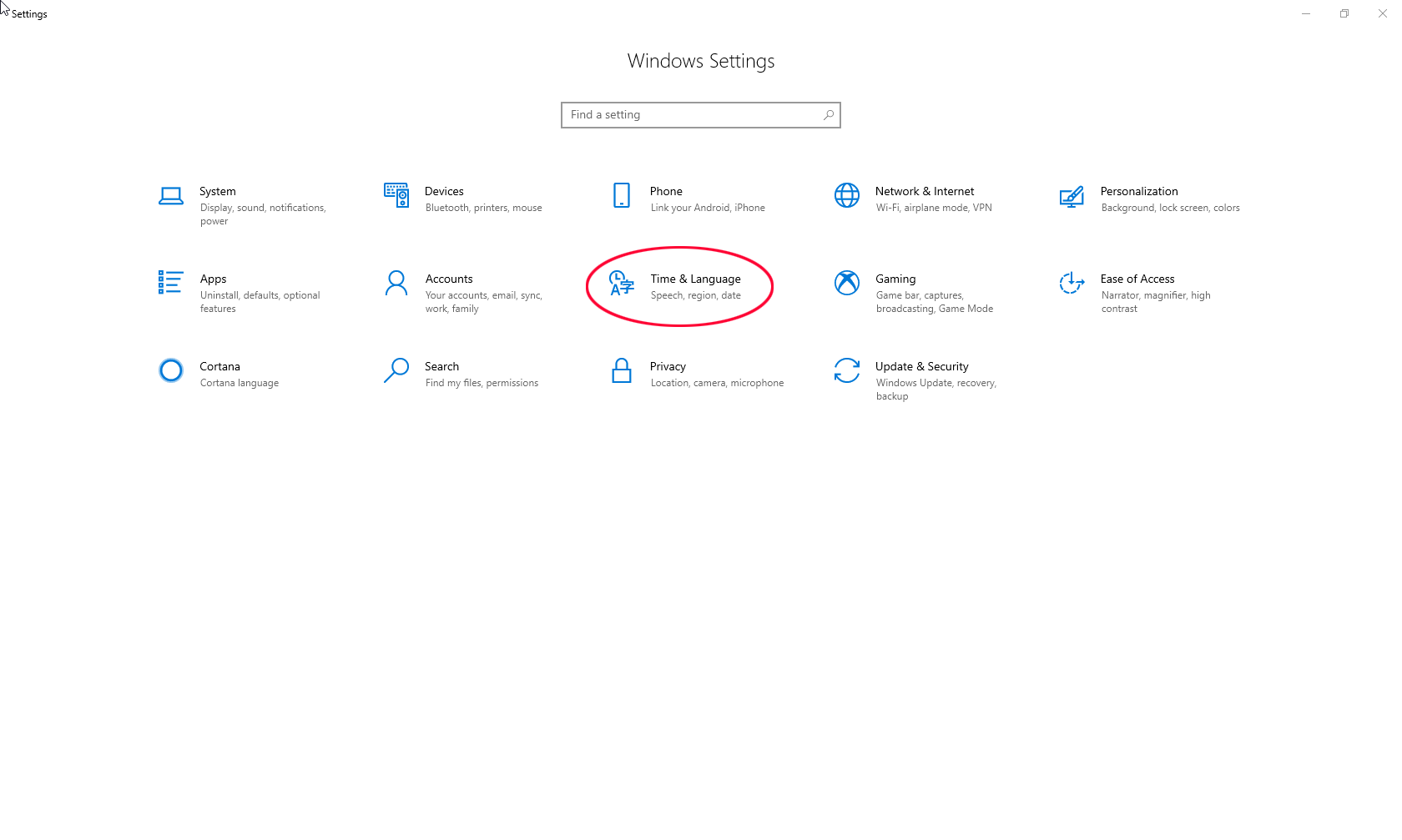Click 'Wi-Fi, airplane mode, VPN' description
Screen dimensions: 1402x840
pos(934,208)
